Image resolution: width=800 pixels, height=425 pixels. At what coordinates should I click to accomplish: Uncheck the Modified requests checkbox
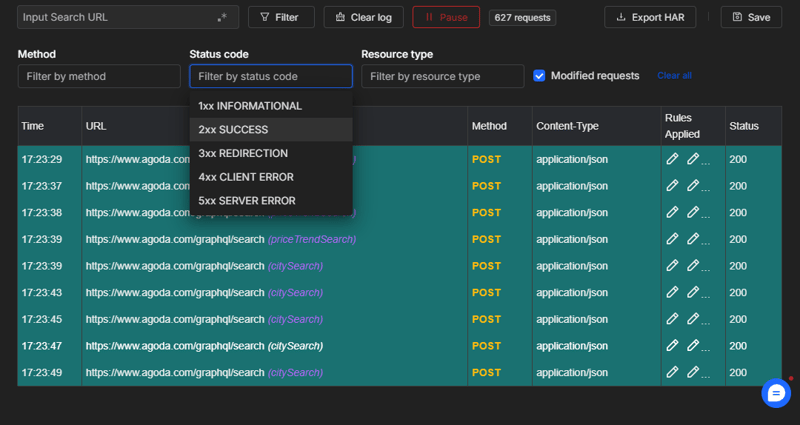(539, 75)
